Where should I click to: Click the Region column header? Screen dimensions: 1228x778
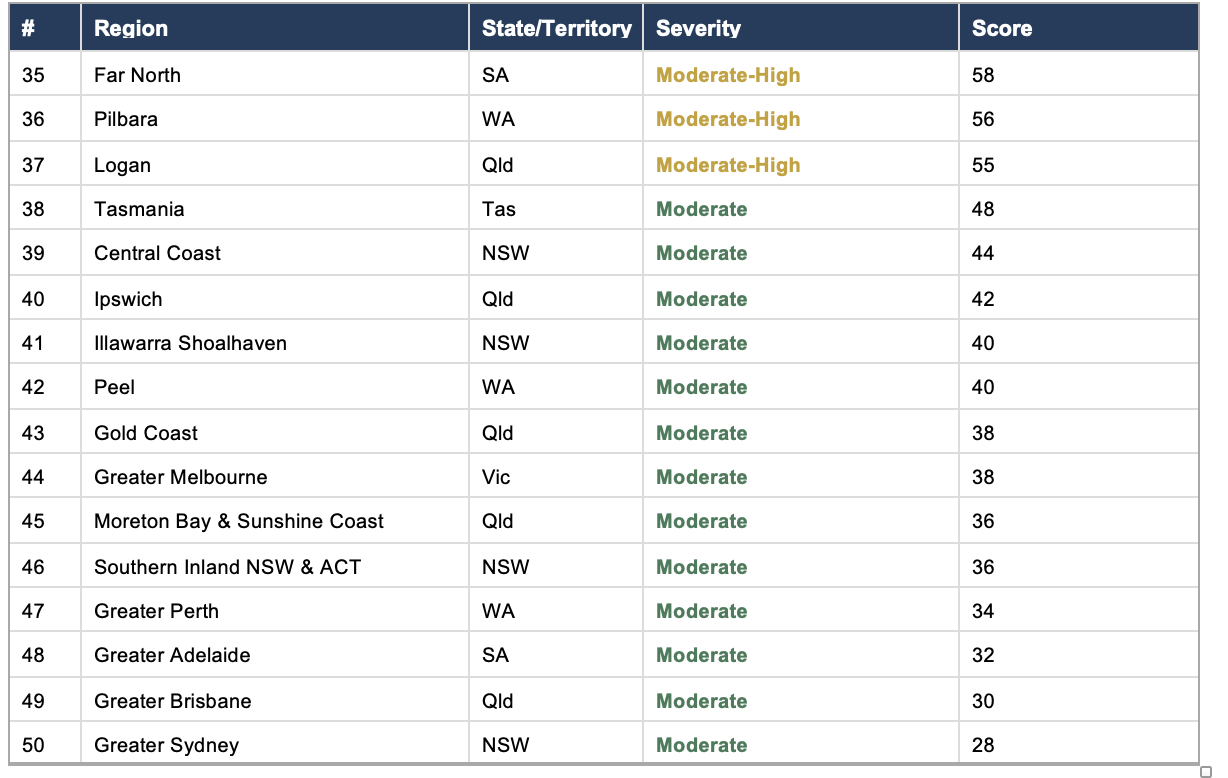click(x=275, y=28)
